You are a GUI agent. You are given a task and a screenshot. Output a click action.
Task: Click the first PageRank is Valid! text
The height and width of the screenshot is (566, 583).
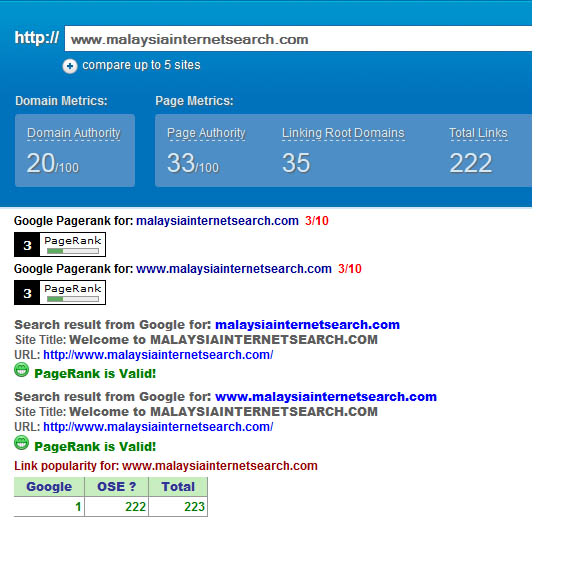pyautogui.click(x=95, y=374)
